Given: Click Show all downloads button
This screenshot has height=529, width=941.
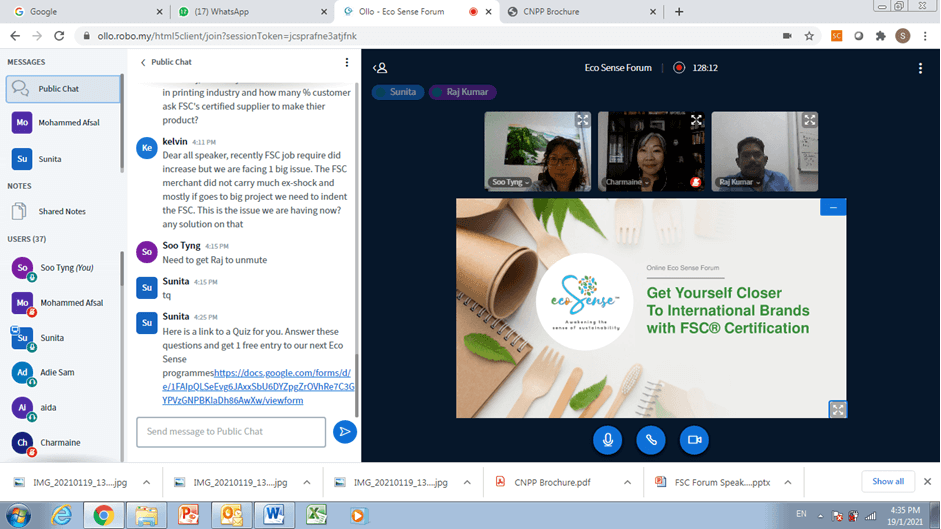Looking at the screenshot, I should (x=887, y=481).
